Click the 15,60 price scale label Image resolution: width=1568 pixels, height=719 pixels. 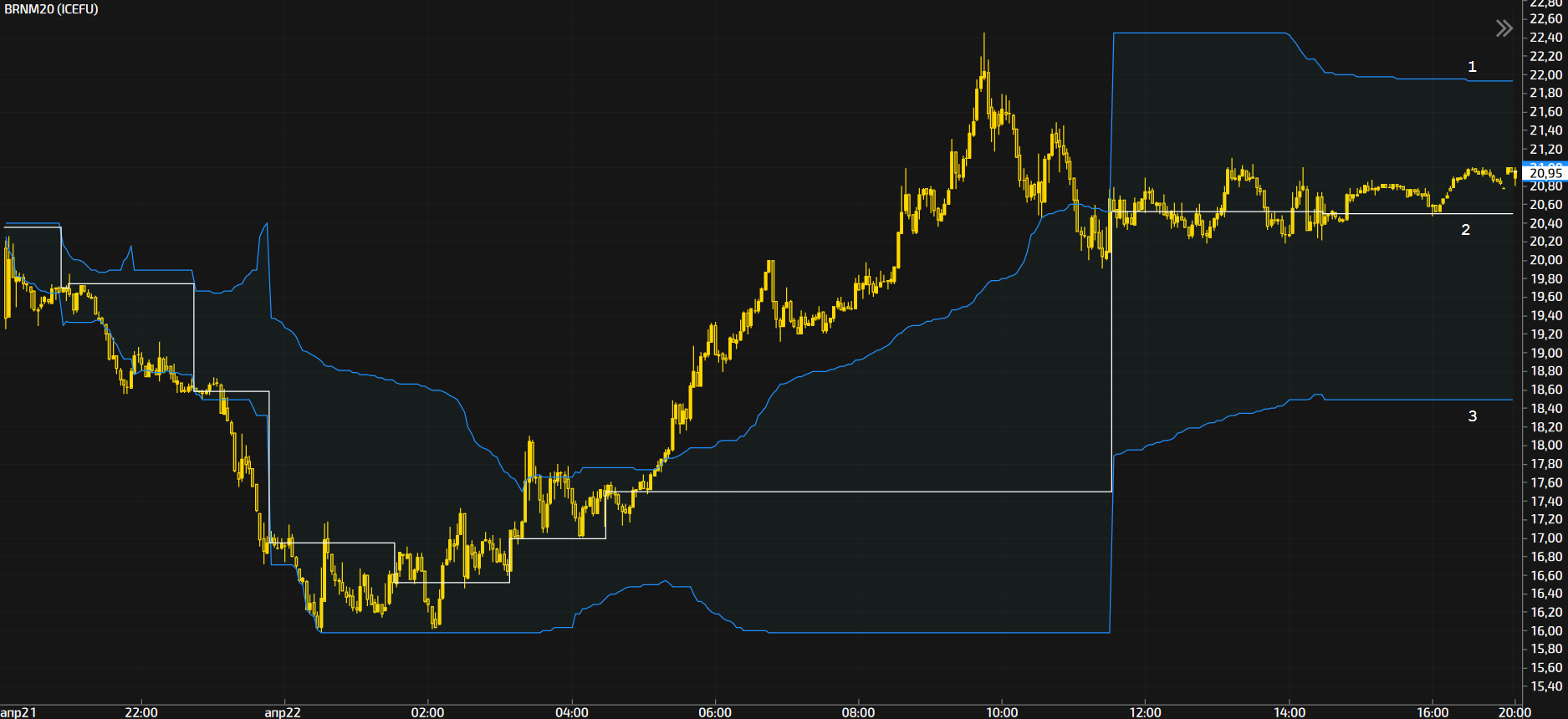click(x=1545, y=667)
